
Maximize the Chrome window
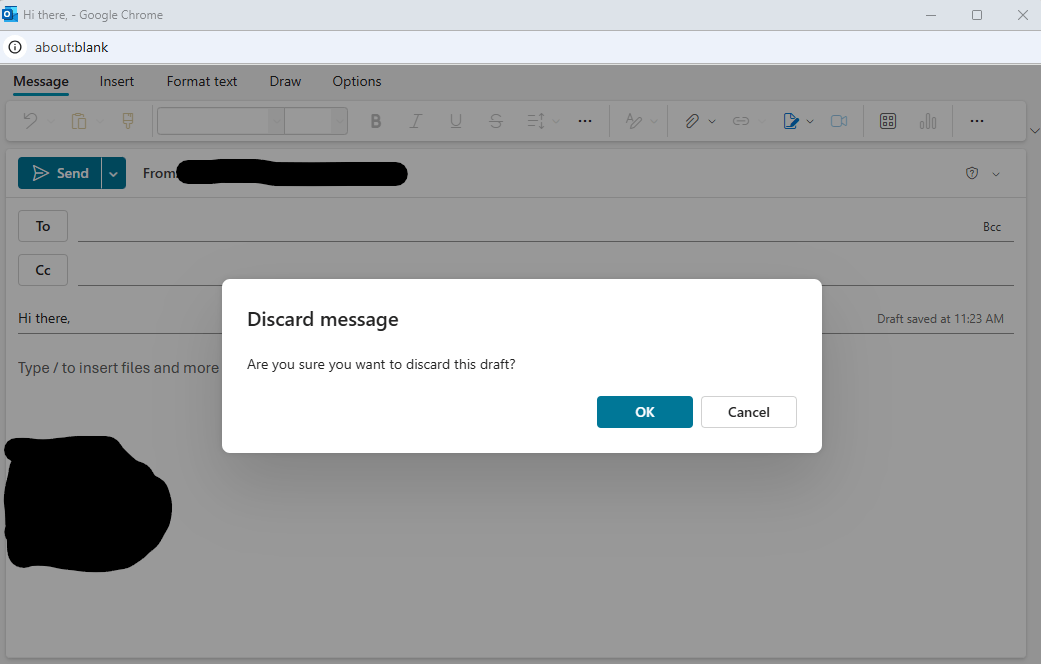tap(977, 15)
